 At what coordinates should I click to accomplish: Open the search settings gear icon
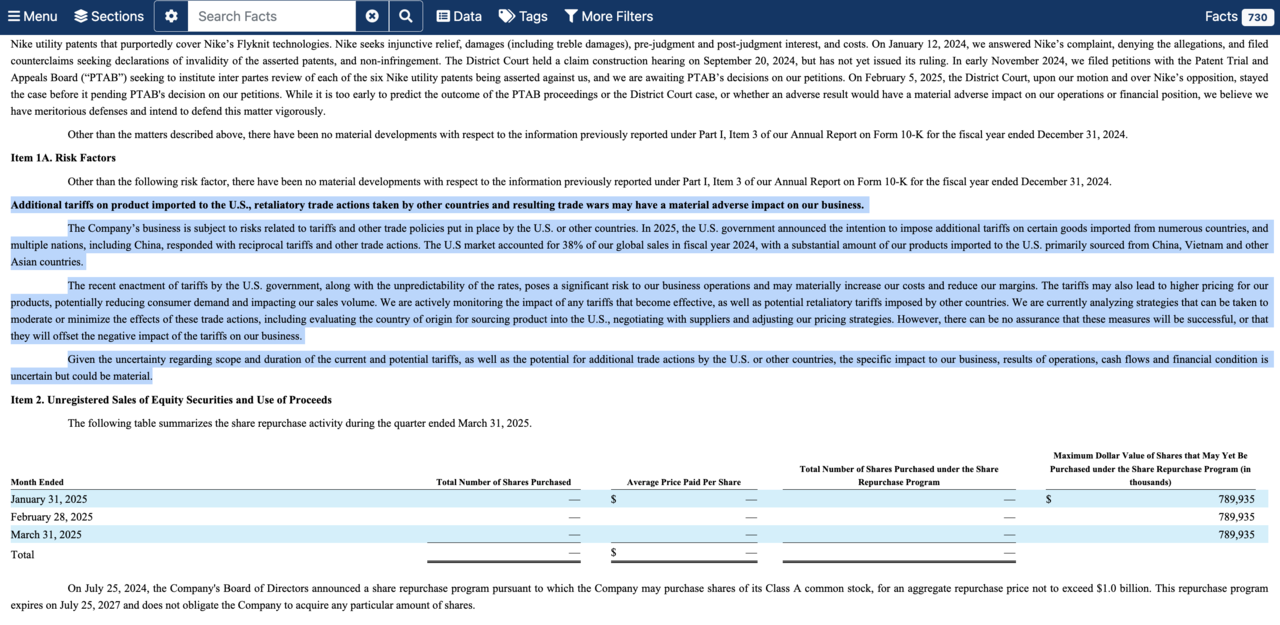click(171, 16)
